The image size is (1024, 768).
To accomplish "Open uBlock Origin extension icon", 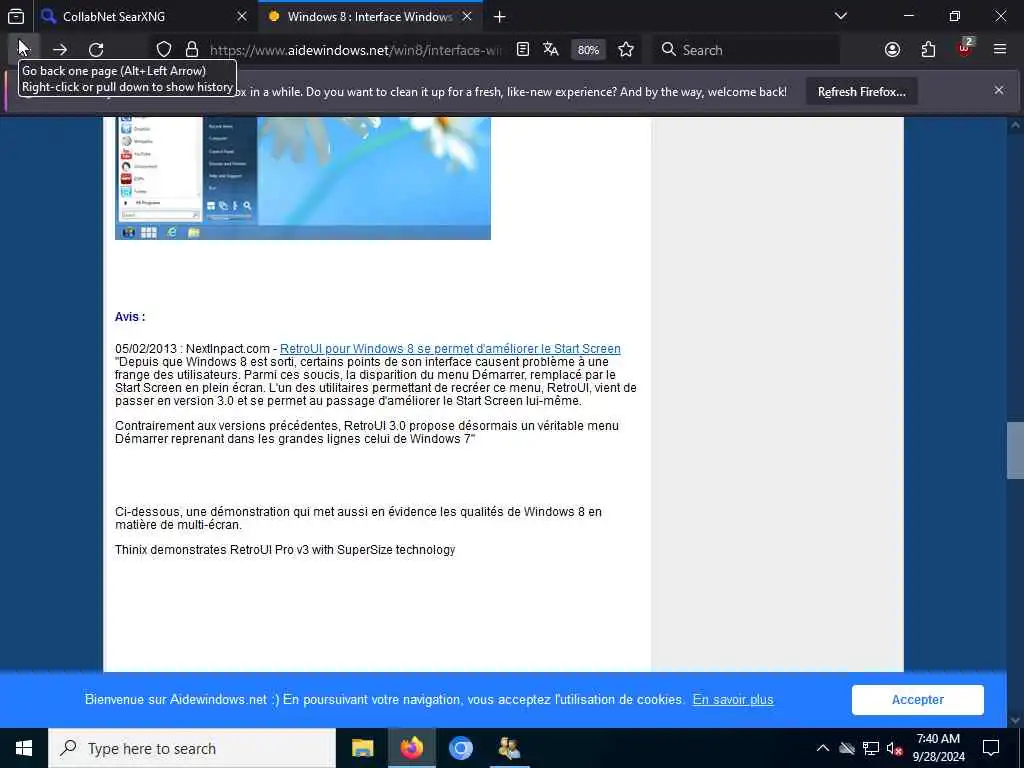I will pos(965,50).
